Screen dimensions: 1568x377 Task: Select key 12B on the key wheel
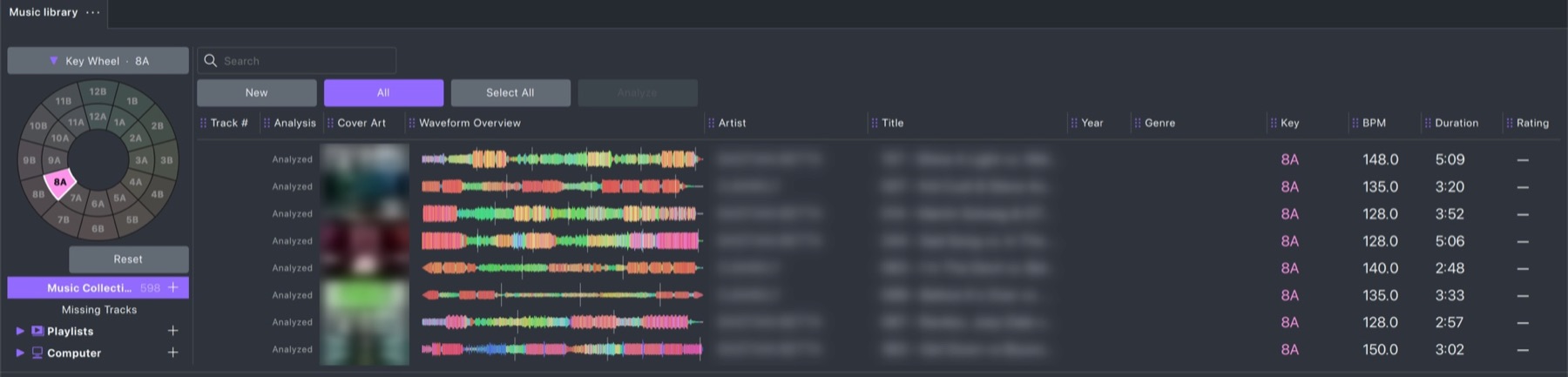pyautogui.click(x=98, y=91)
